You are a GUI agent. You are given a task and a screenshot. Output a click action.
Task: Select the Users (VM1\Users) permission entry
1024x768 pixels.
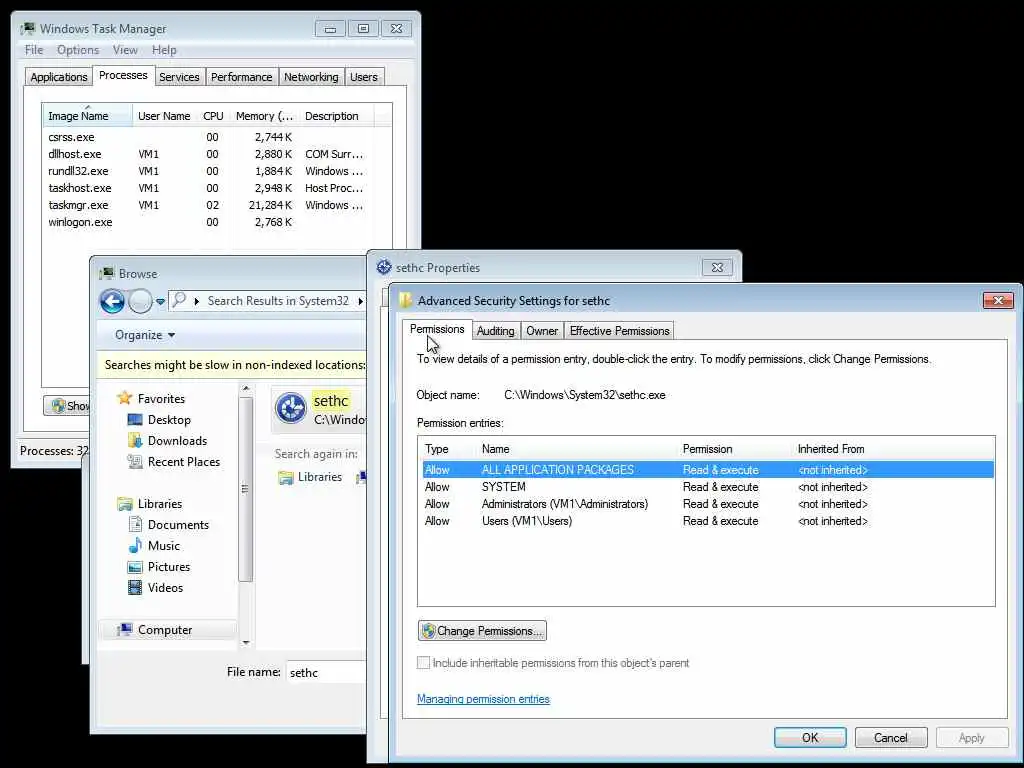708,520
